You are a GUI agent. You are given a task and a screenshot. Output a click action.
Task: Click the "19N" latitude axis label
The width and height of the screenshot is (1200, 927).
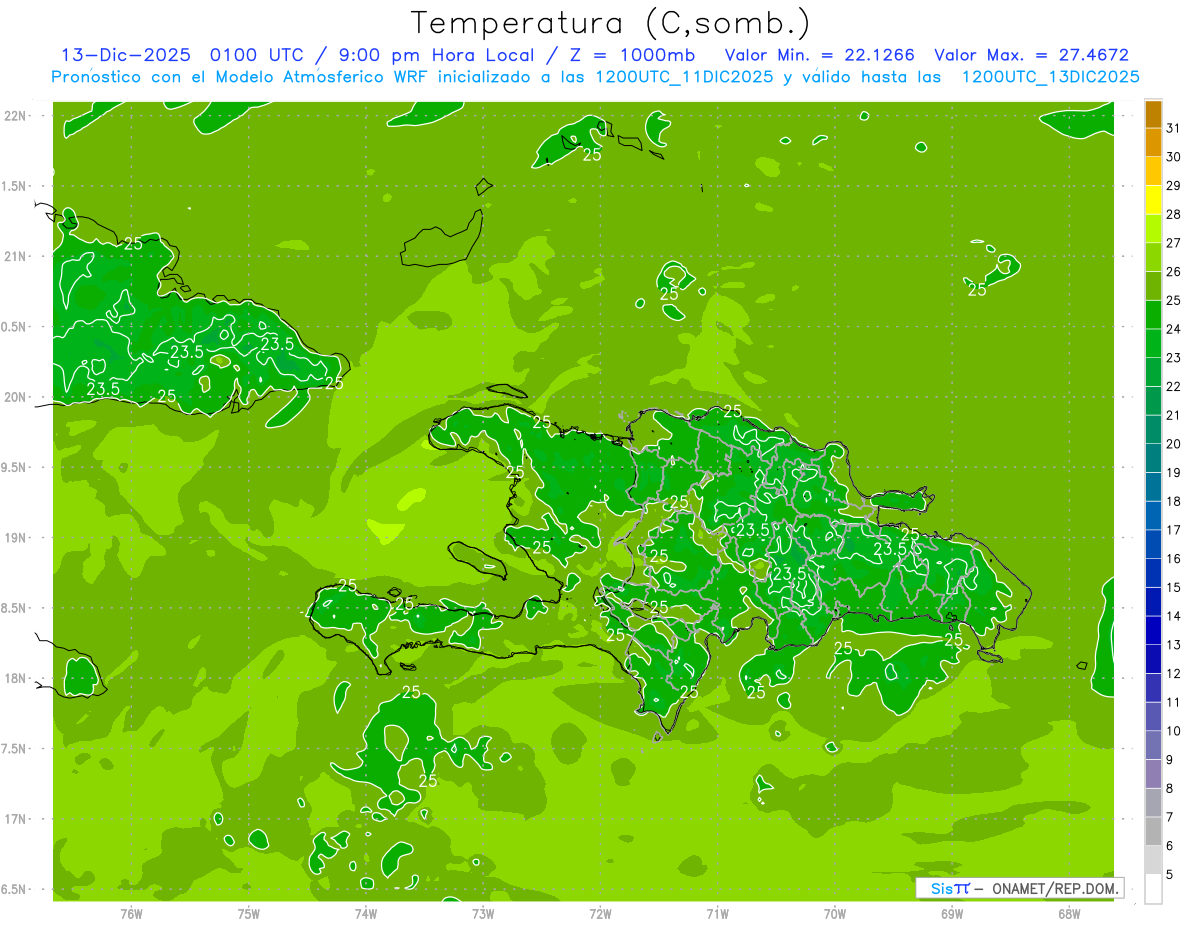16,538
